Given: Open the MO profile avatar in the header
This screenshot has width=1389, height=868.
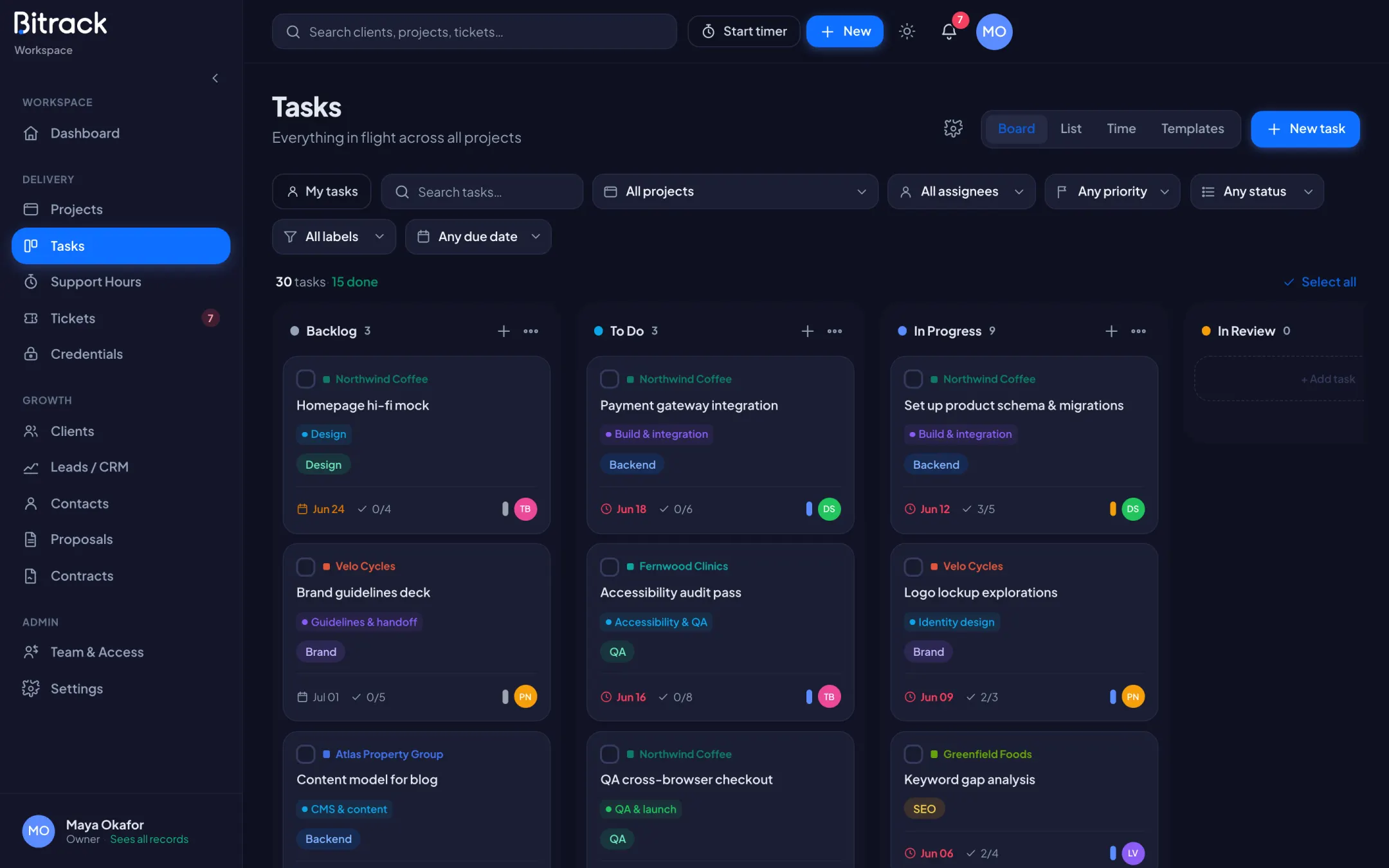Looking at the screenshot, I should click(x=994, y=32).
